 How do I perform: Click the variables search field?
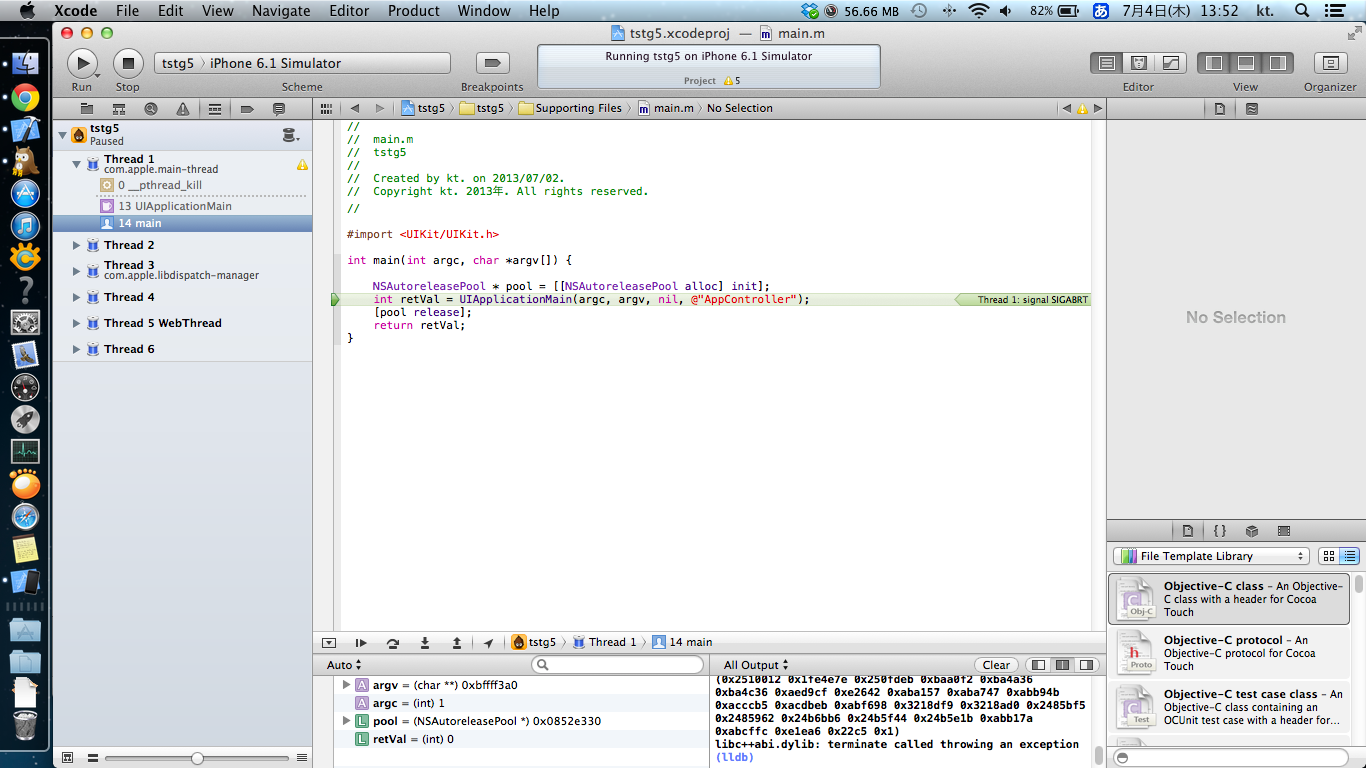tap(618, 665)
